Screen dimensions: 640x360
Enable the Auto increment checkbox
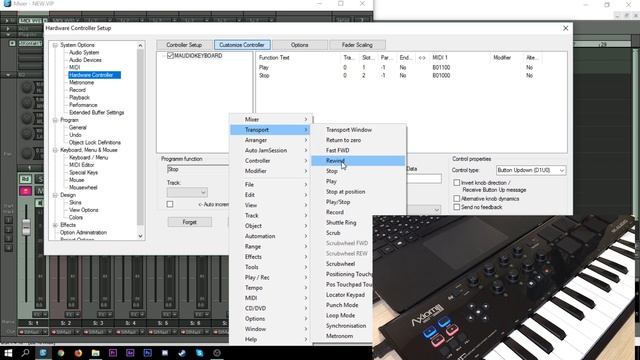point(170,204)
